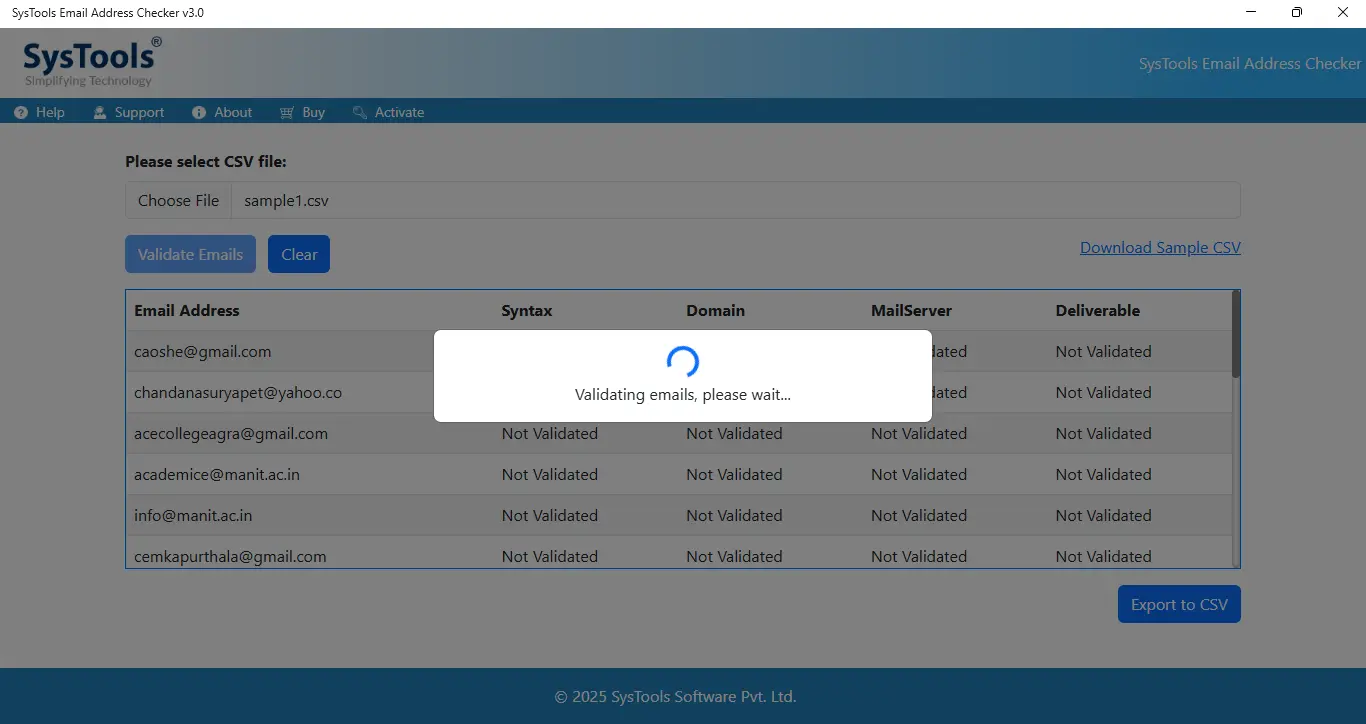Click the MailServer column header
The width and height of the screenshot is (1366, 724).
tap(911, 311)
